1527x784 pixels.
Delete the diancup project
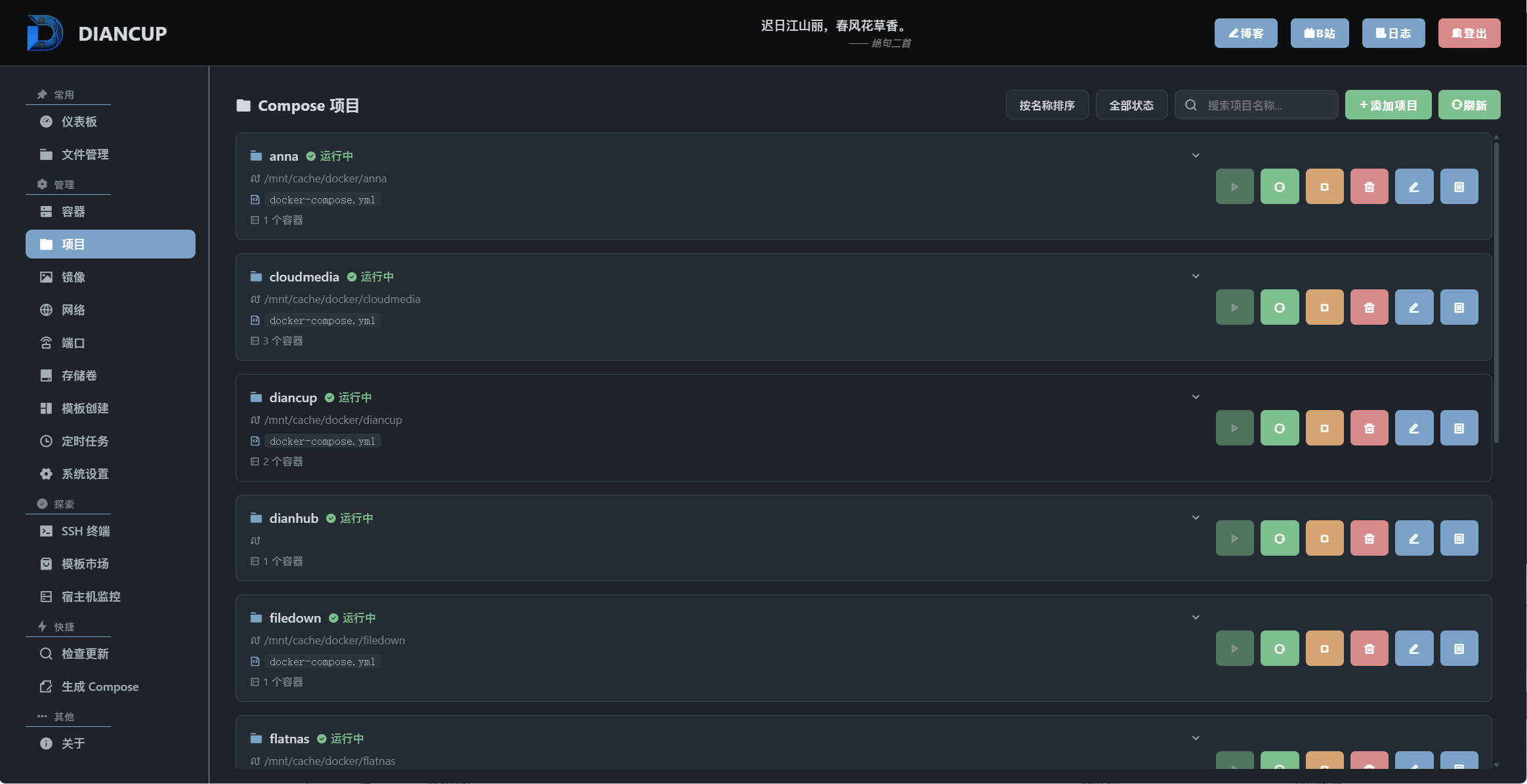pos(1369,428)
